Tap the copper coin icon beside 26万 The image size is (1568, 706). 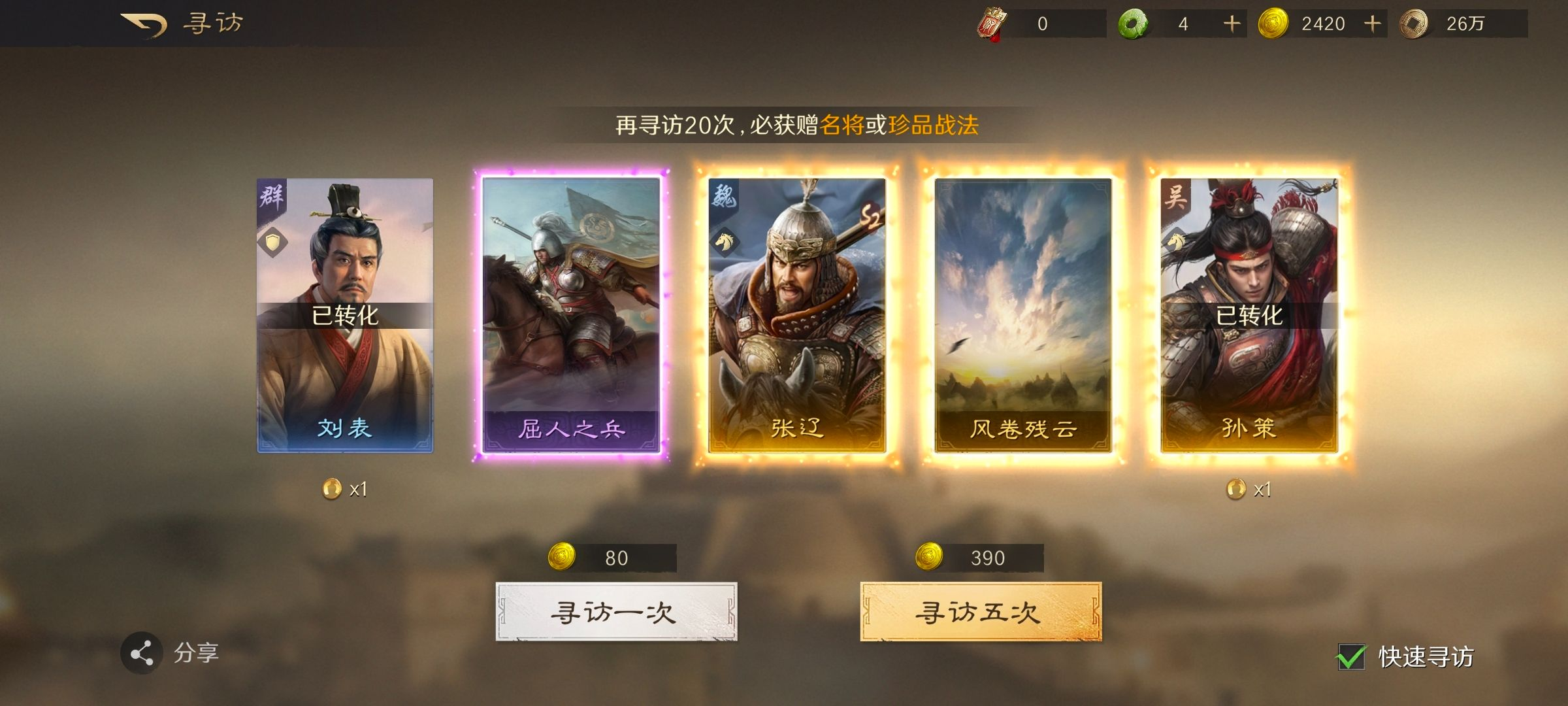(x=1413, y=24)
